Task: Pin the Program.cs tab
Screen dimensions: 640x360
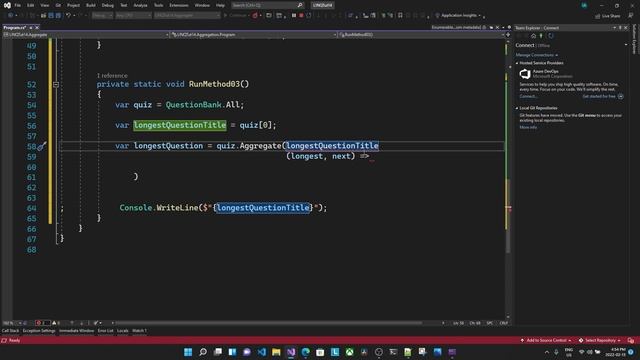Action: 31,27
